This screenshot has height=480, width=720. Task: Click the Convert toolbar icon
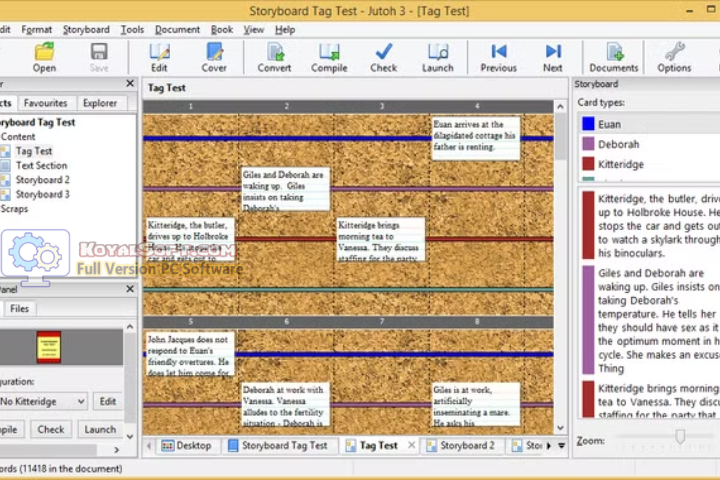[x=274, y=57]
